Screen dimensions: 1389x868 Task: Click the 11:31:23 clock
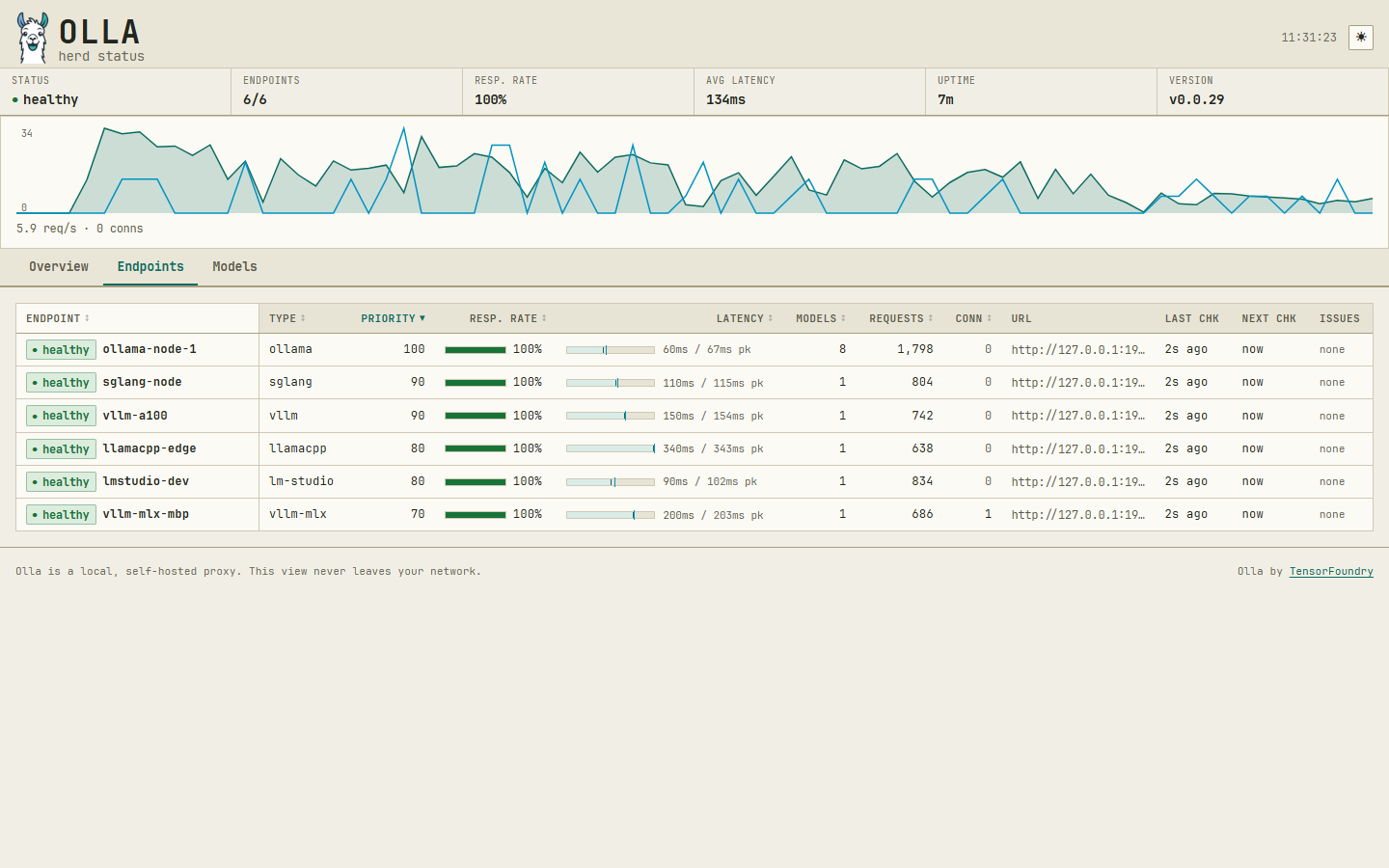(x=1309, y=38)
